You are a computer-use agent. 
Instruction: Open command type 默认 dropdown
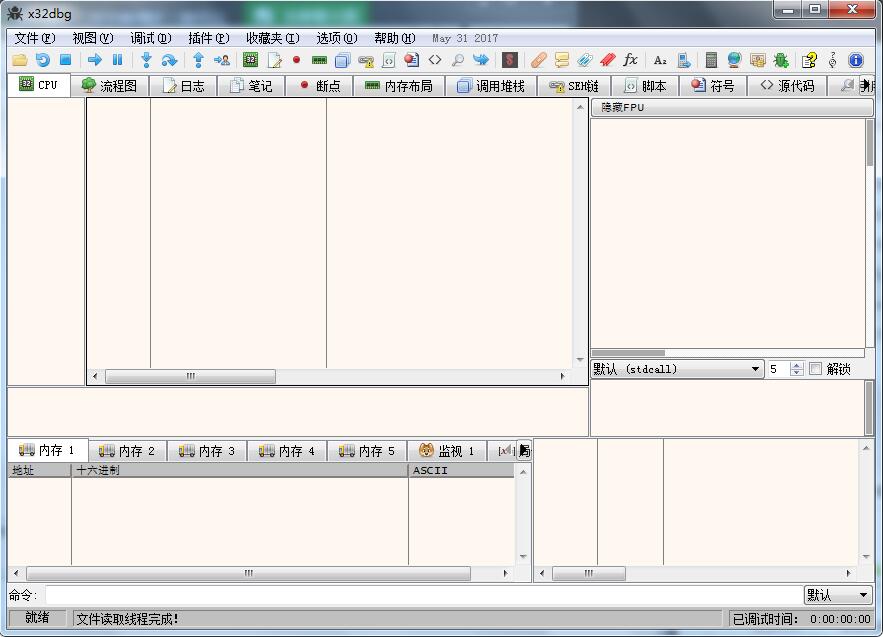[x=838, y=595]
